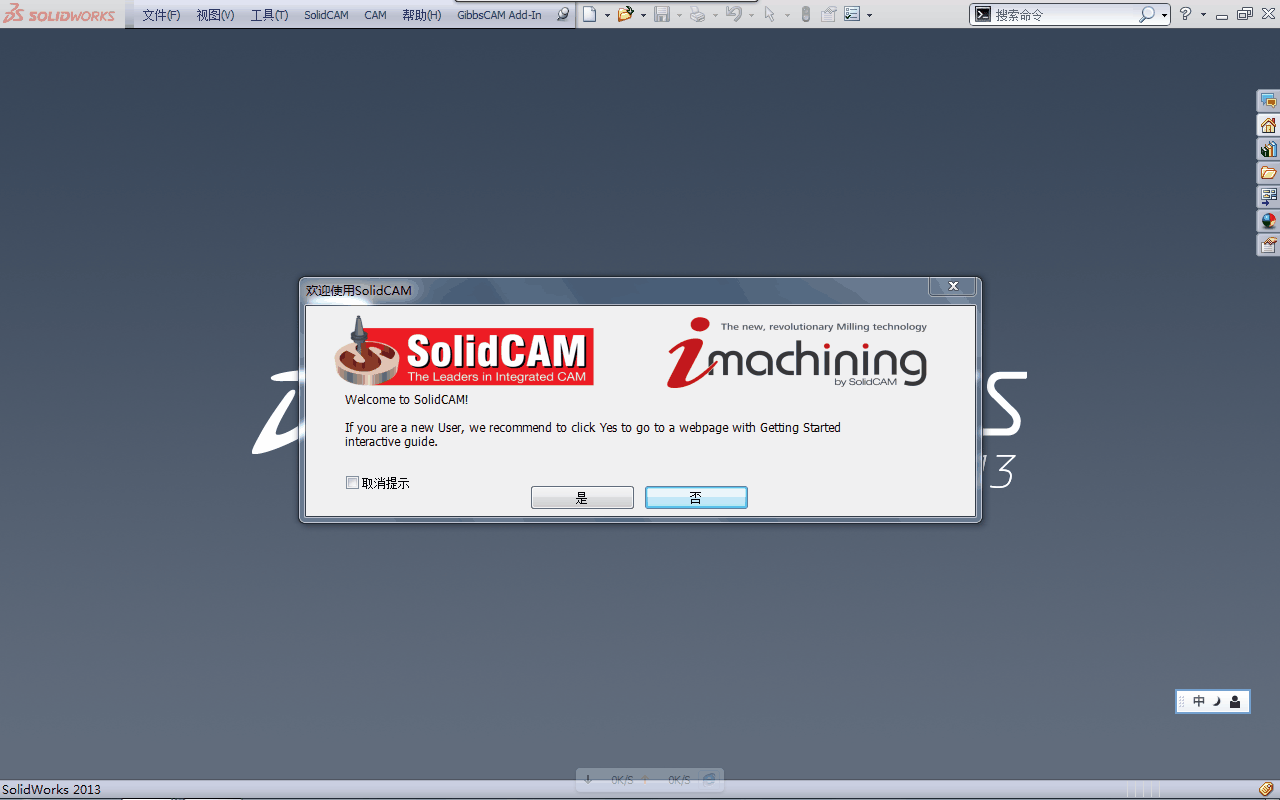Click the command prompt icon in search box

click(x=983, y=15)
